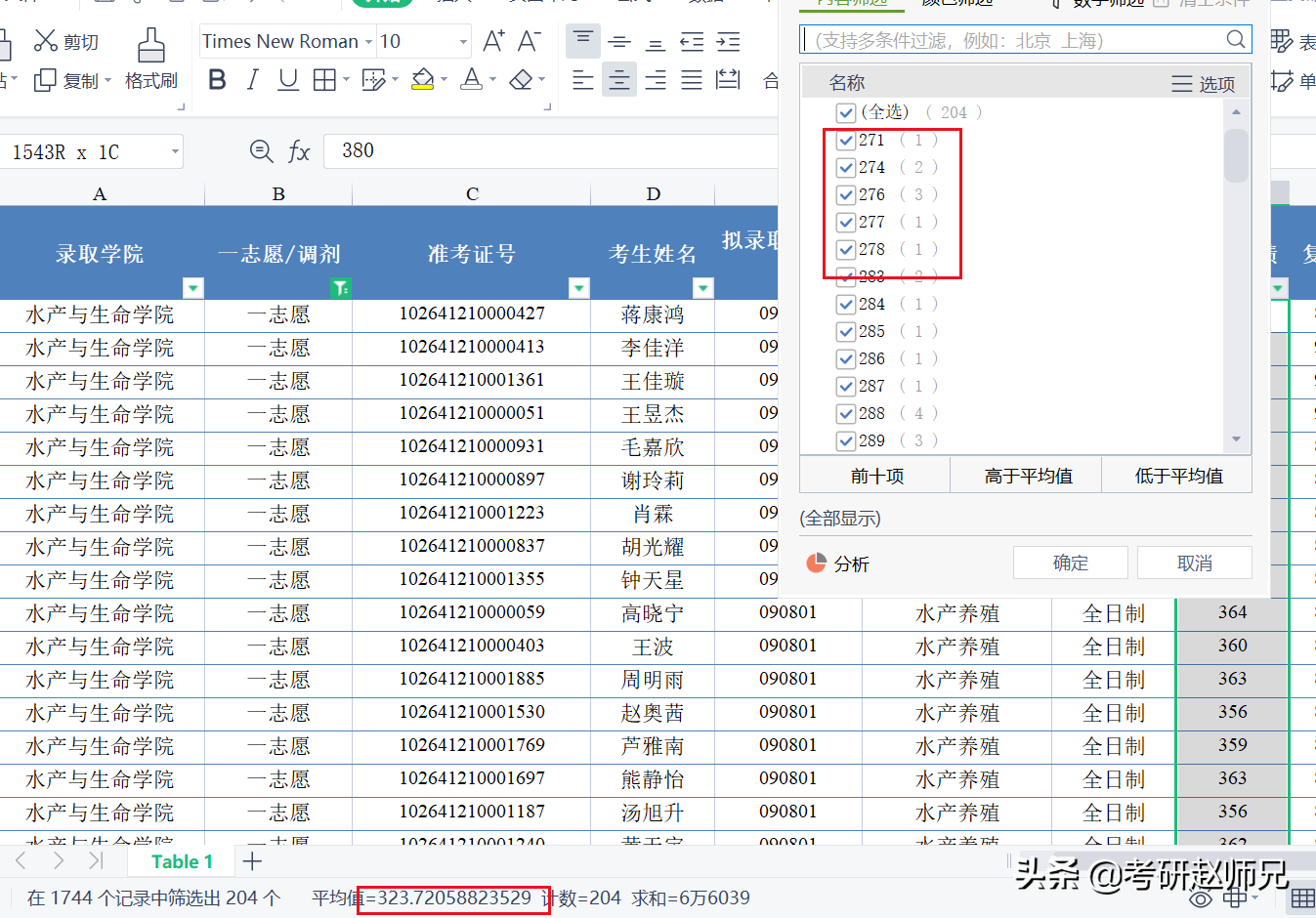Image resolution: width=1316 pixels, height=918 pixels.
Task: Toggle the checkbox for value 271
Action: [x=845, y=140]
